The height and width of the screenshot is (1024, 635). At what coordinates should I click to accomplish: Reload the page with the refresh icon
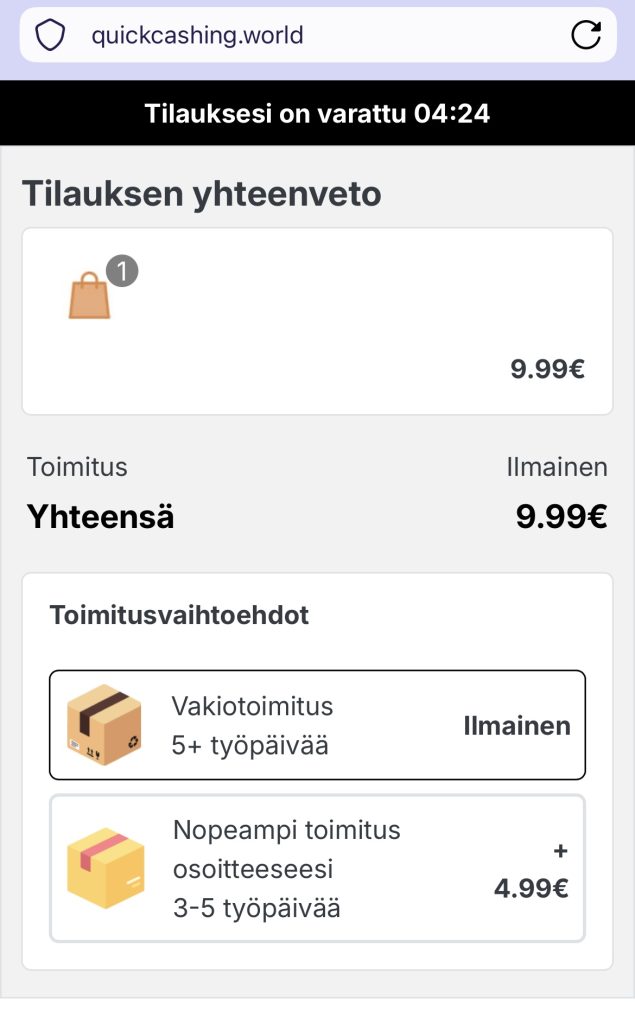(x=585, y=36)
